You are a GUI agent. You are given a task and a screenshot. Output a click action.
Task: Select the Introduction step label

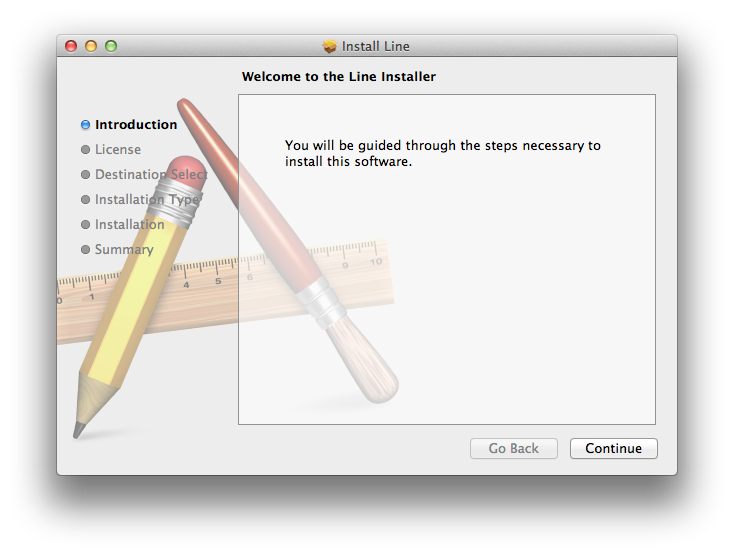point(136,125)
